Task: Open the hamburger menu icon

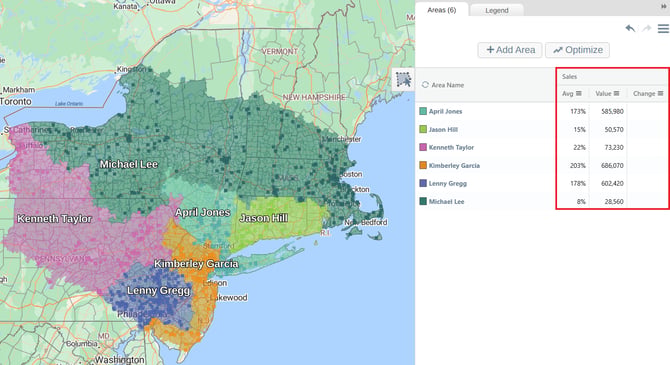Action: (x=663, y=29)
